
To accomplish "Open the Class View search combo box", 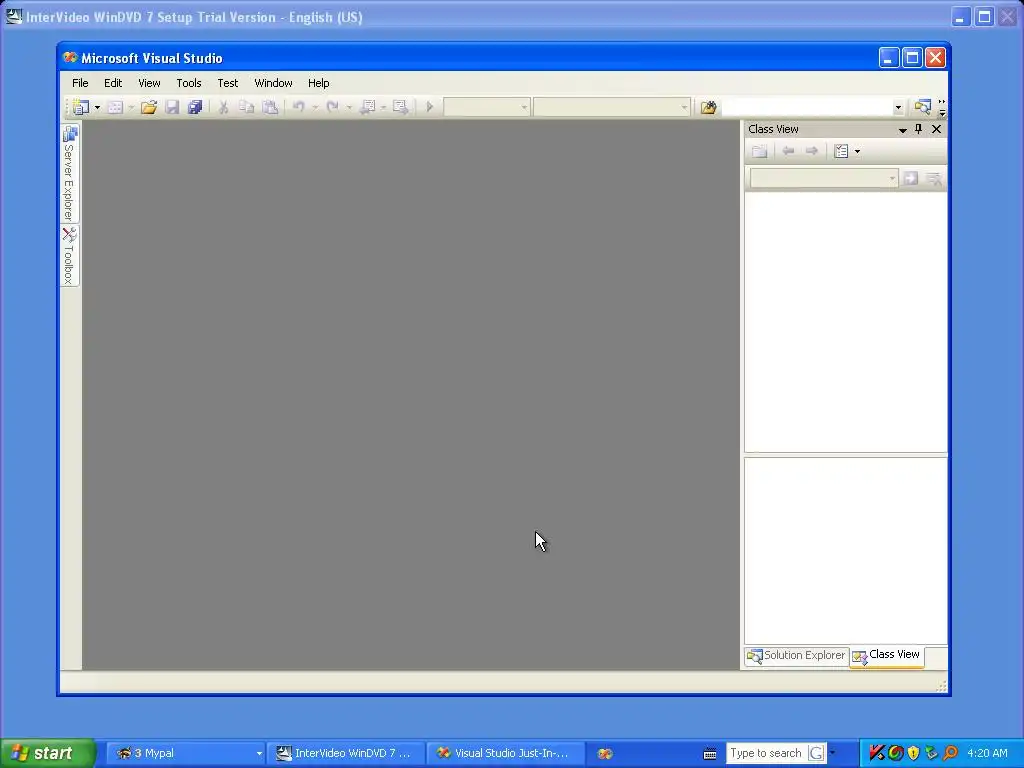I will click(824, 178).
